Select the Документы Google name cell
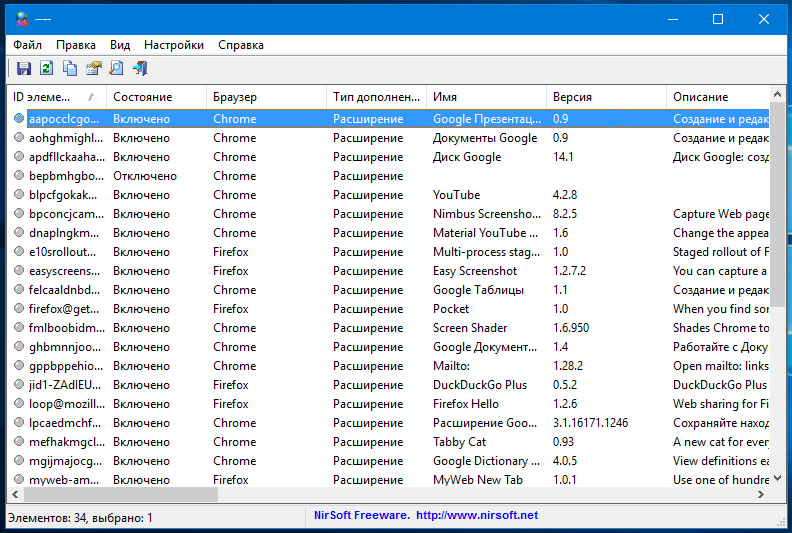Viewport: 792px width, 533px height. 485,138
